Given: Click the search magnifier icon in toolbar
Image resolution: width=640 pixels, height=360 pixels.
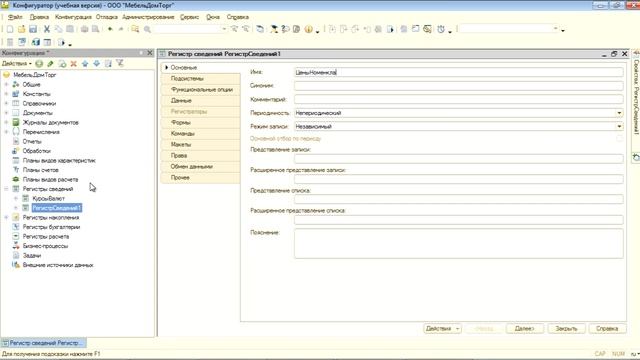Looking at the screenshot, I should 147,29.
